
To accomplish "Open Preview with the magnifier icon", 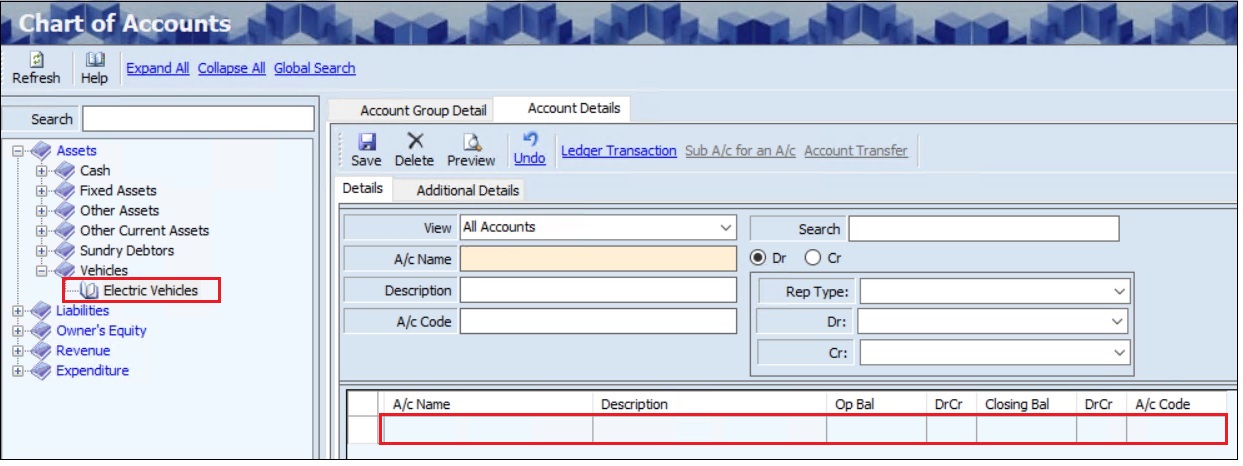I will click(471, 143).
